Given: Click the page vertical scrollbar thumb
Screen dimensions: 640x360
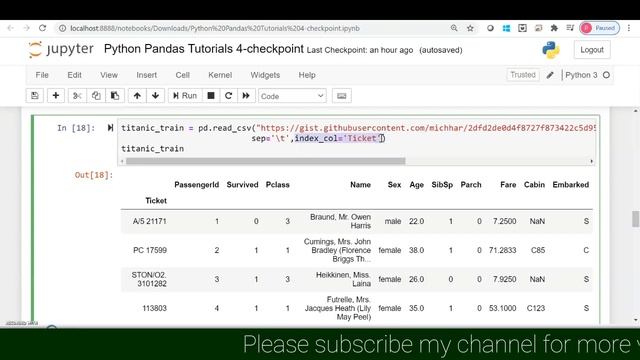Looking at the screenshot, I should click(x=636, y=219).
